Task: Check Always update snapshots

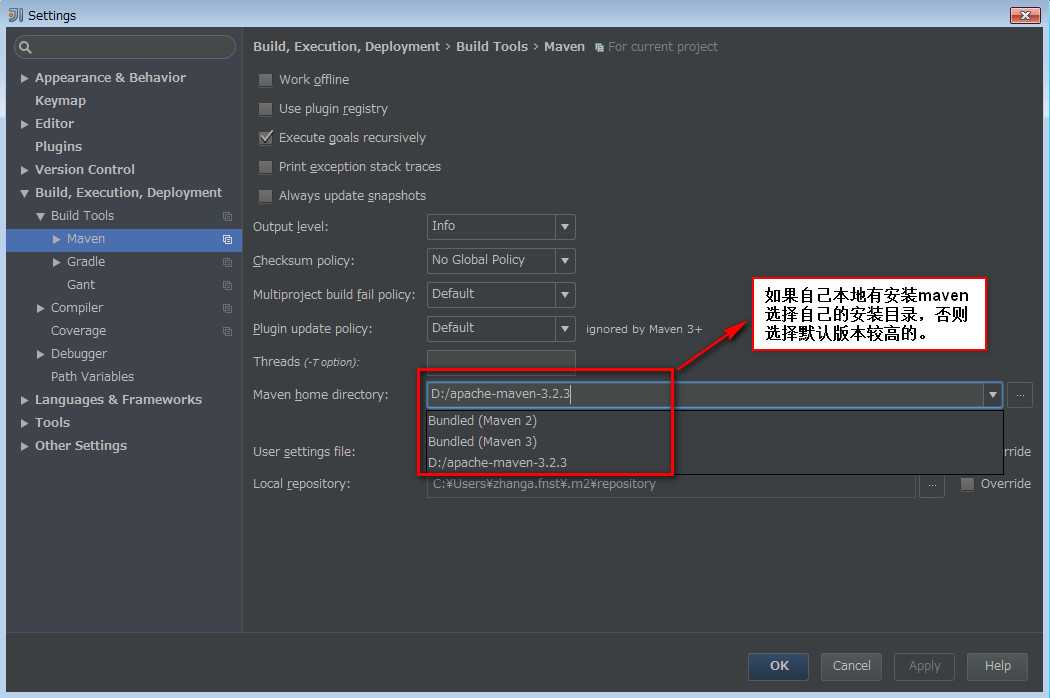Action: tap(265, 196)
